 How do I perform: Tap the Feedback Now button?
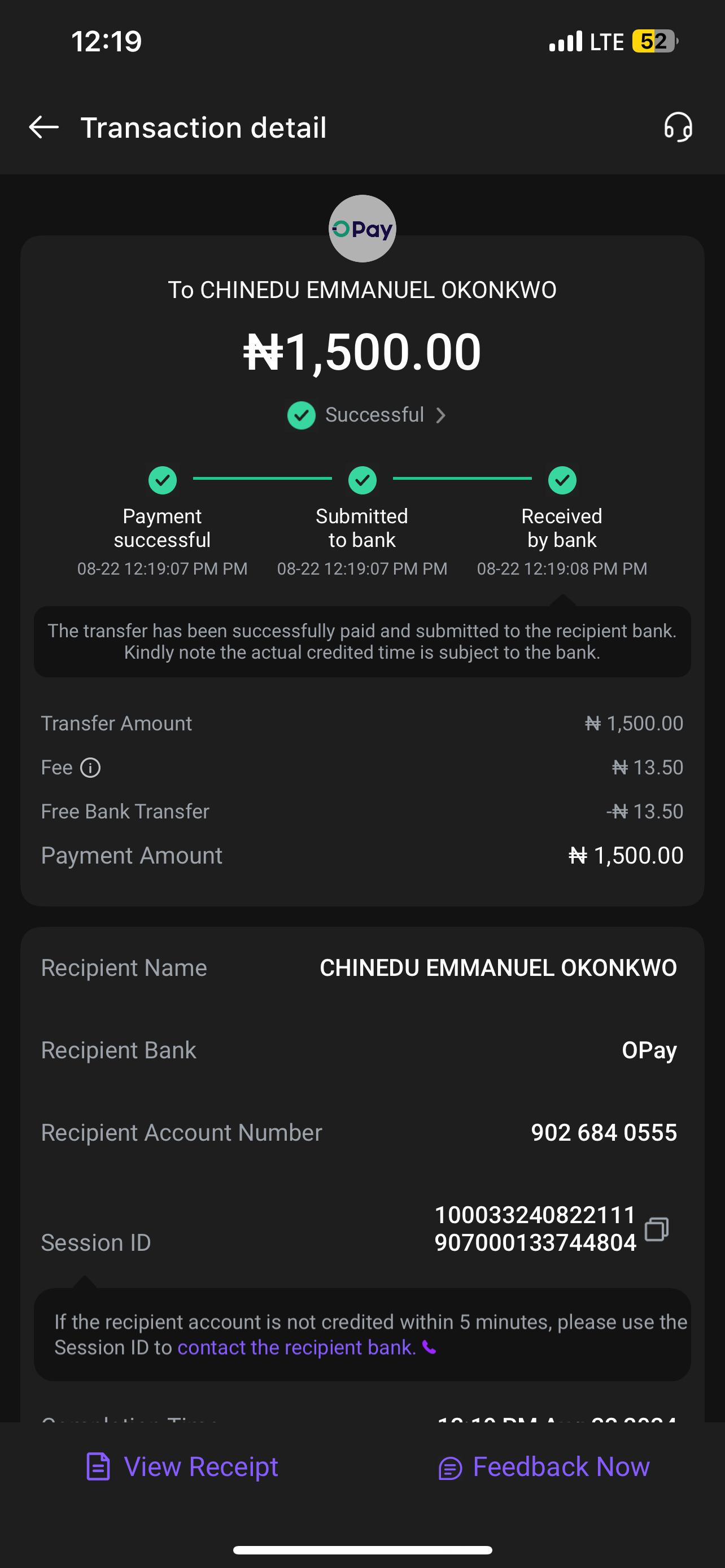point(544,1467)
